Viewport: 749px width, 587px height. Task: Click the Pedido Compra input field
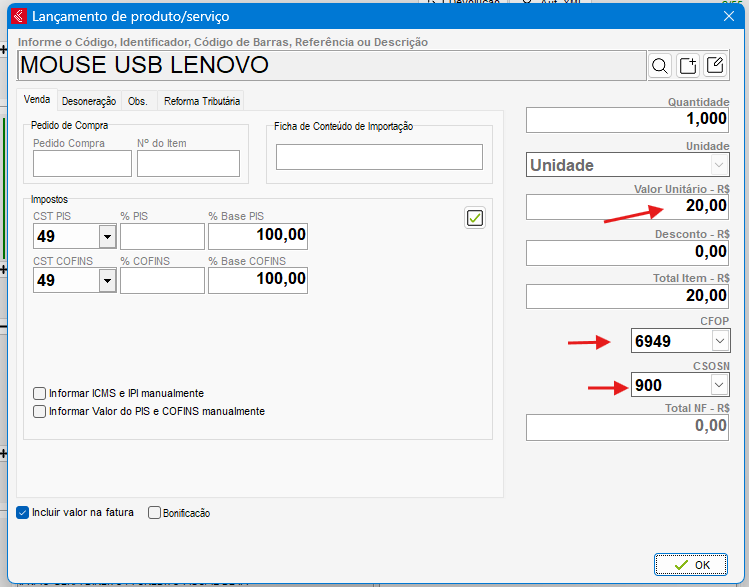point(82,163)
